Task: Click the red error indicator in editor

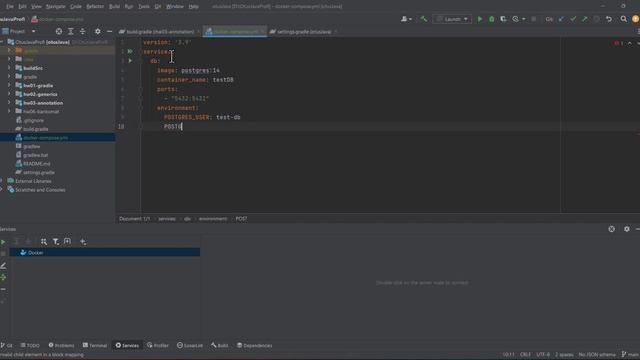Action: coord(618,43)
